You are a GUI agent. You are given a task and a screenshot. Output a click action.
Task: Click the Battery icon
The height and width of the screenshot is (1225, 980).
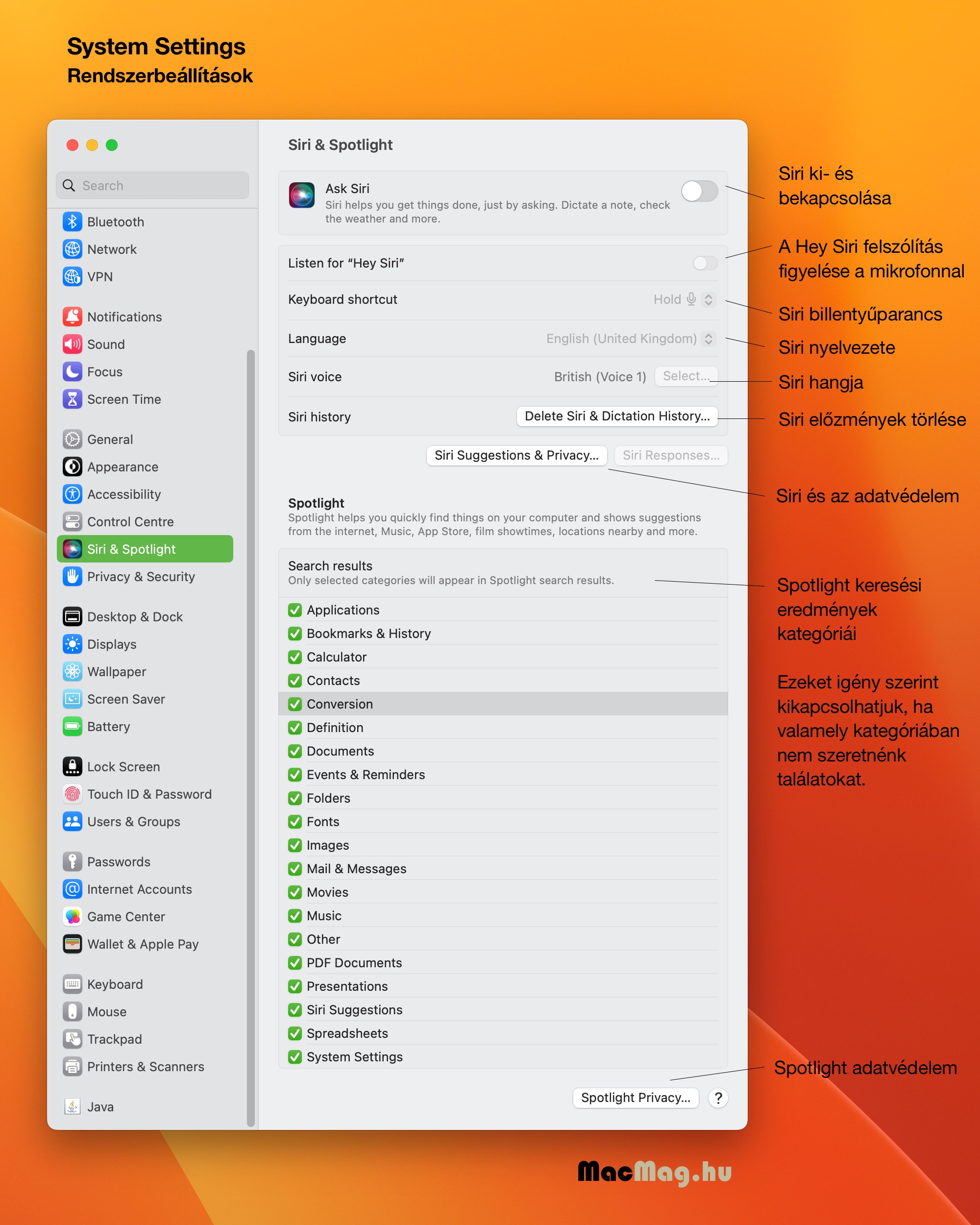tap(72, 726)
